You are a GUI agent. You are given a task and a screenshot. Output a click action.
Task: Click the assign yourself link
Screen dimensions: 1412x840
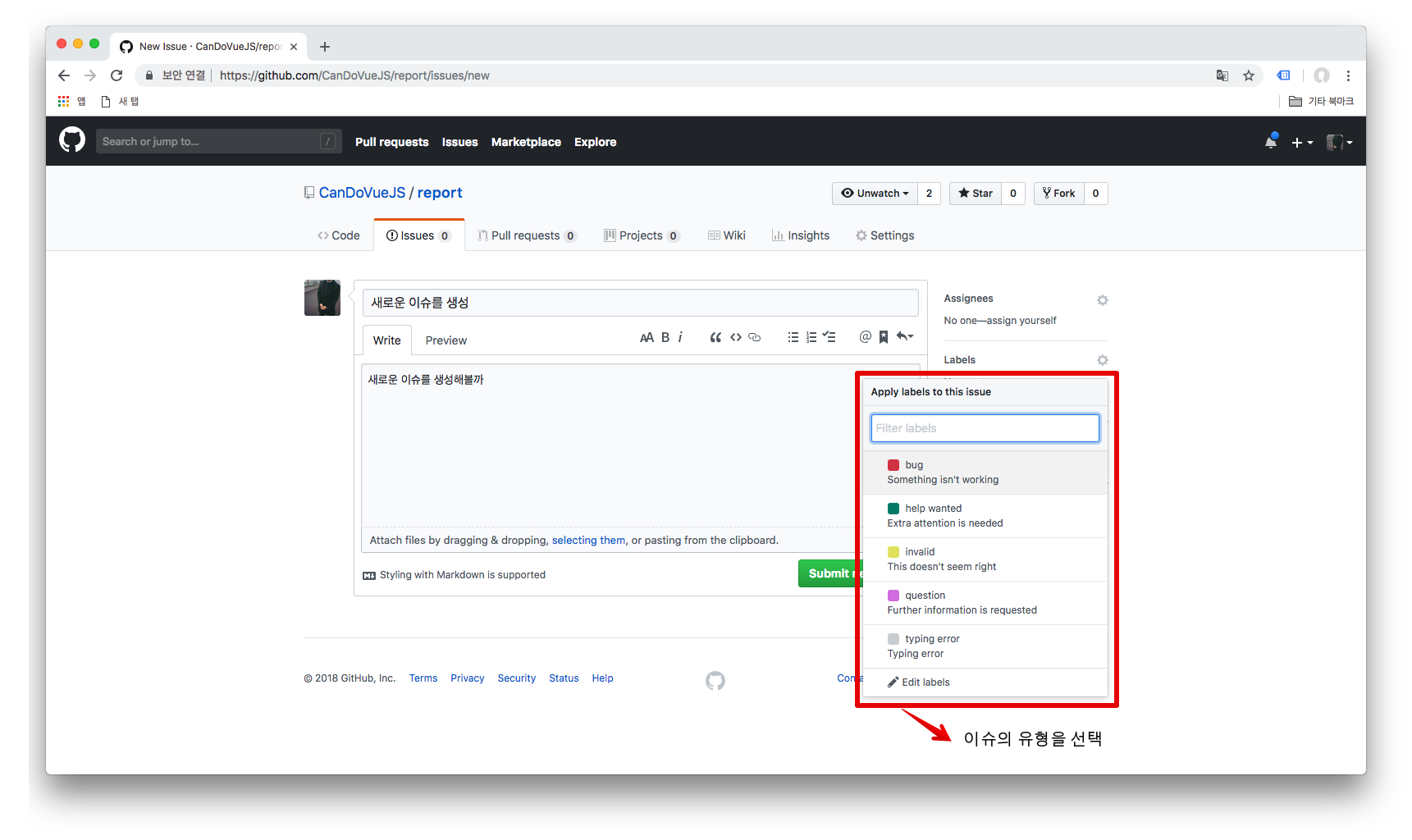(1021, 321)
